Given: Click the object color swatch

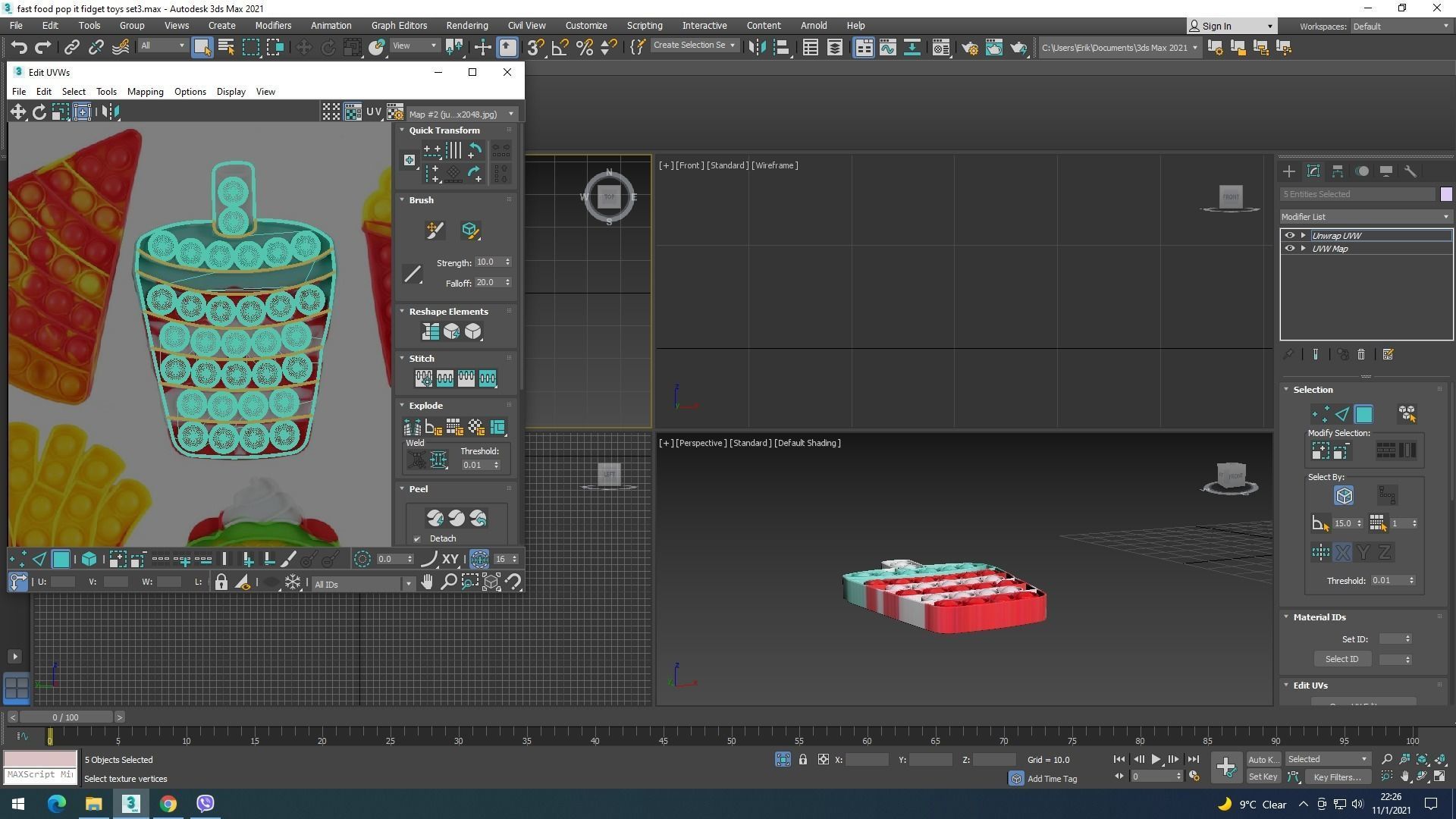Looking at the screenshot, I should (1446, 194).
